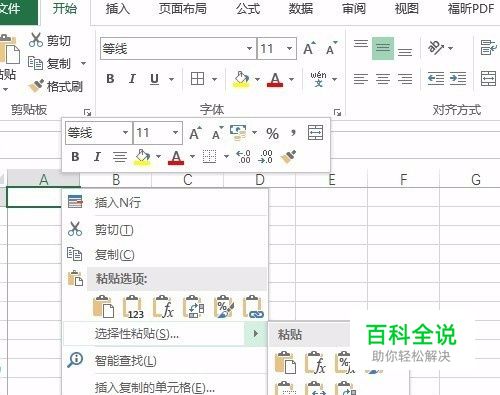500x395 pixels.
Task: Apply mini toolbar fill color
Action: click(x=143, y=157)
